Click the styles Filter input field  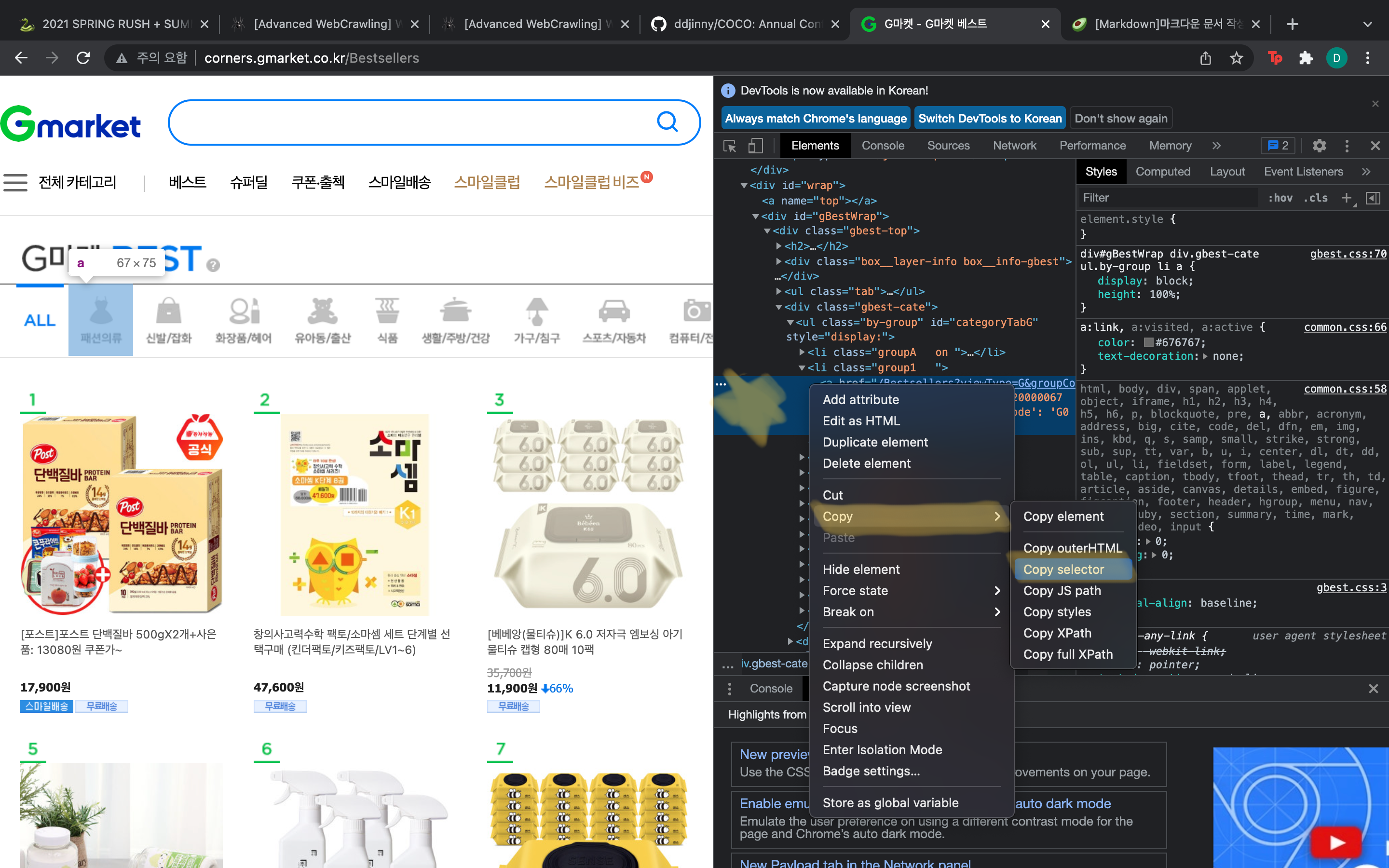tap(1169, 198)
